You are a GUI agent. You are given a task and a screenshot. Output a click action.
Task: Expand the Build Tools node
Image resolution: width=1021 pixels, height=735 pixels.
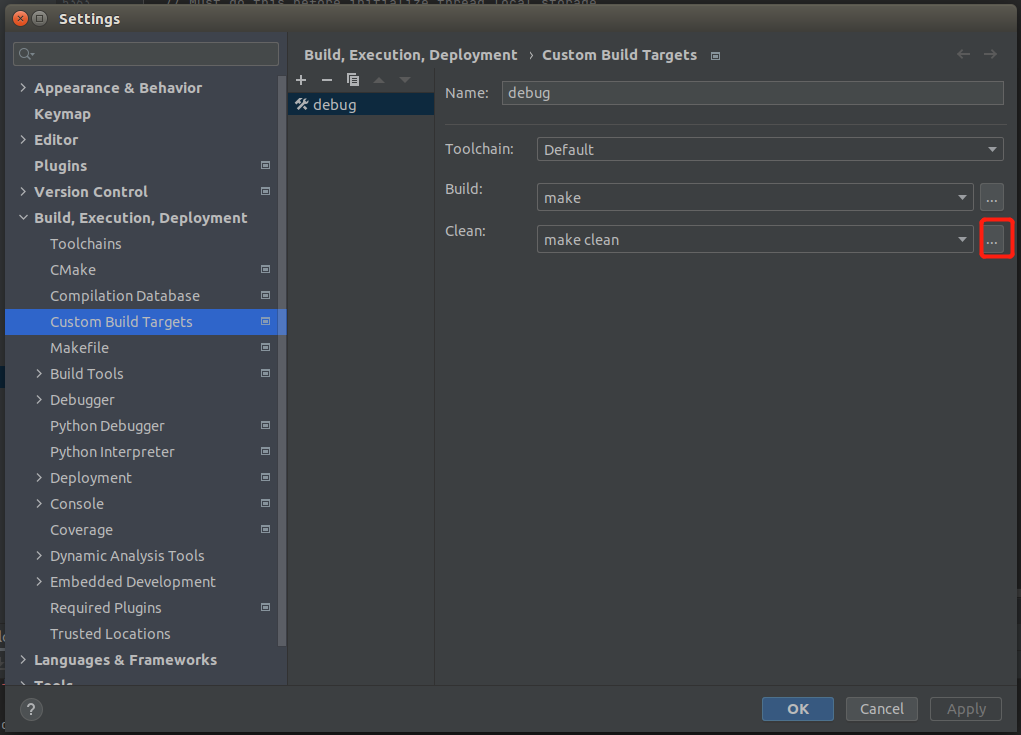(39, 374)
